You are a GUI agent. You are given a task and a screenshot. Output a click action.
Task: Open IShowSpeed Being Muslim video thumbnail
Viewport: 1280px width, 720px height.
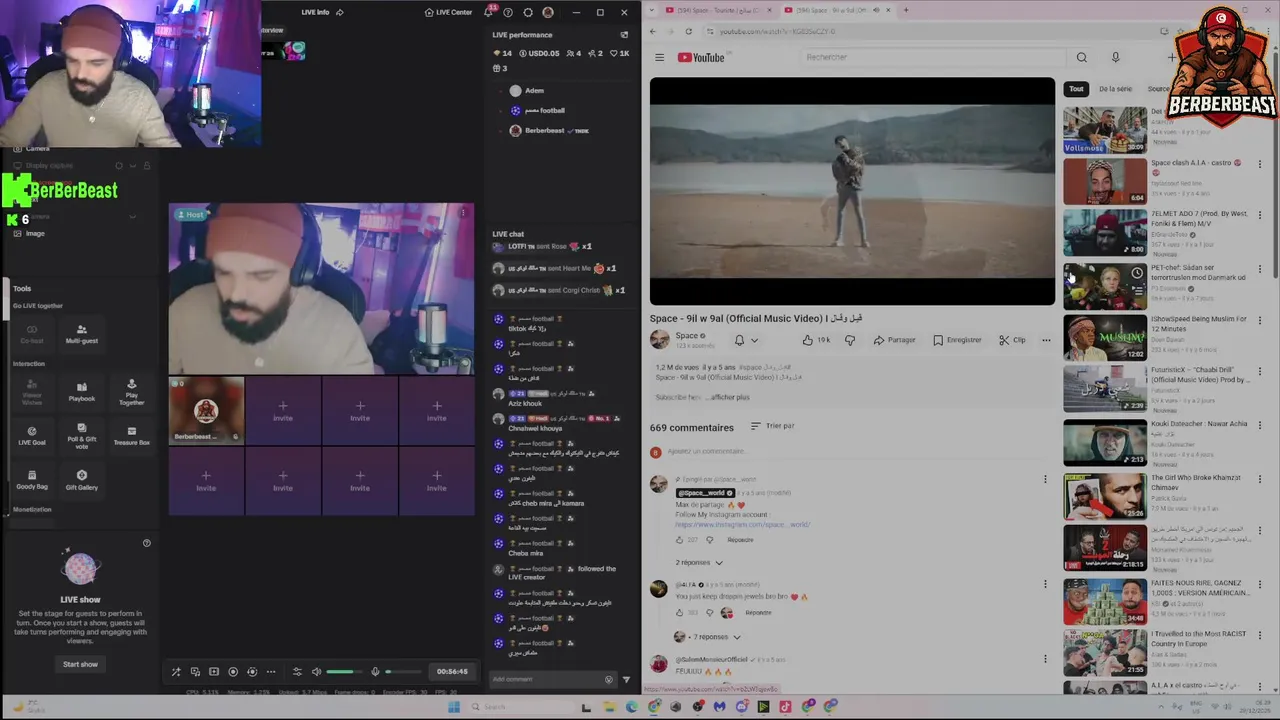click(1104, 338)
